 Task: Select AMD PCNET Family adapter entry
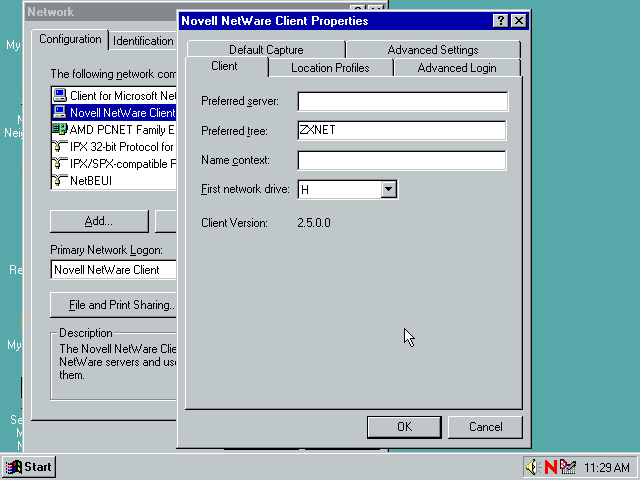tap(114, 130)
